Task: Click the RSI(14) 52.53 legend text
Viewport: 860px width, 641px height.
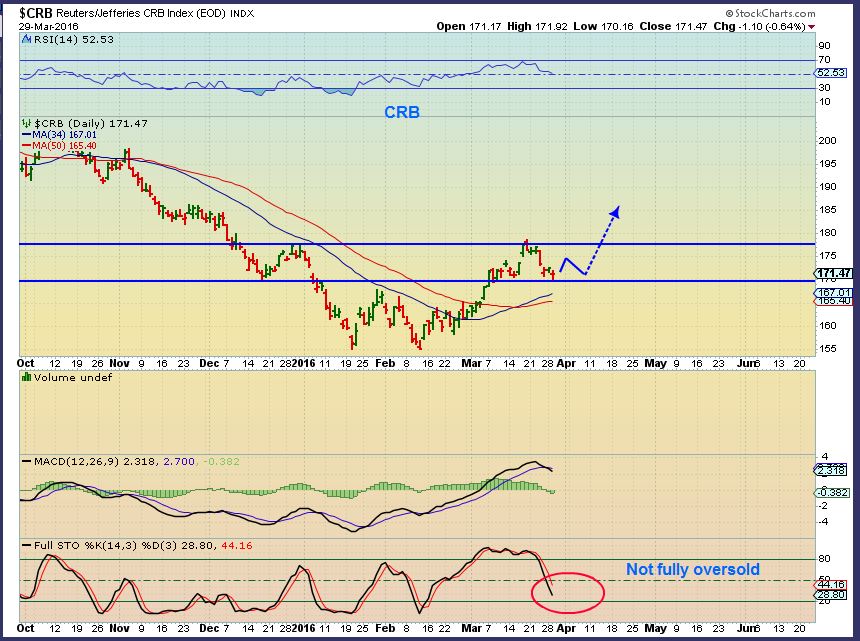Action: click(73, 39)
